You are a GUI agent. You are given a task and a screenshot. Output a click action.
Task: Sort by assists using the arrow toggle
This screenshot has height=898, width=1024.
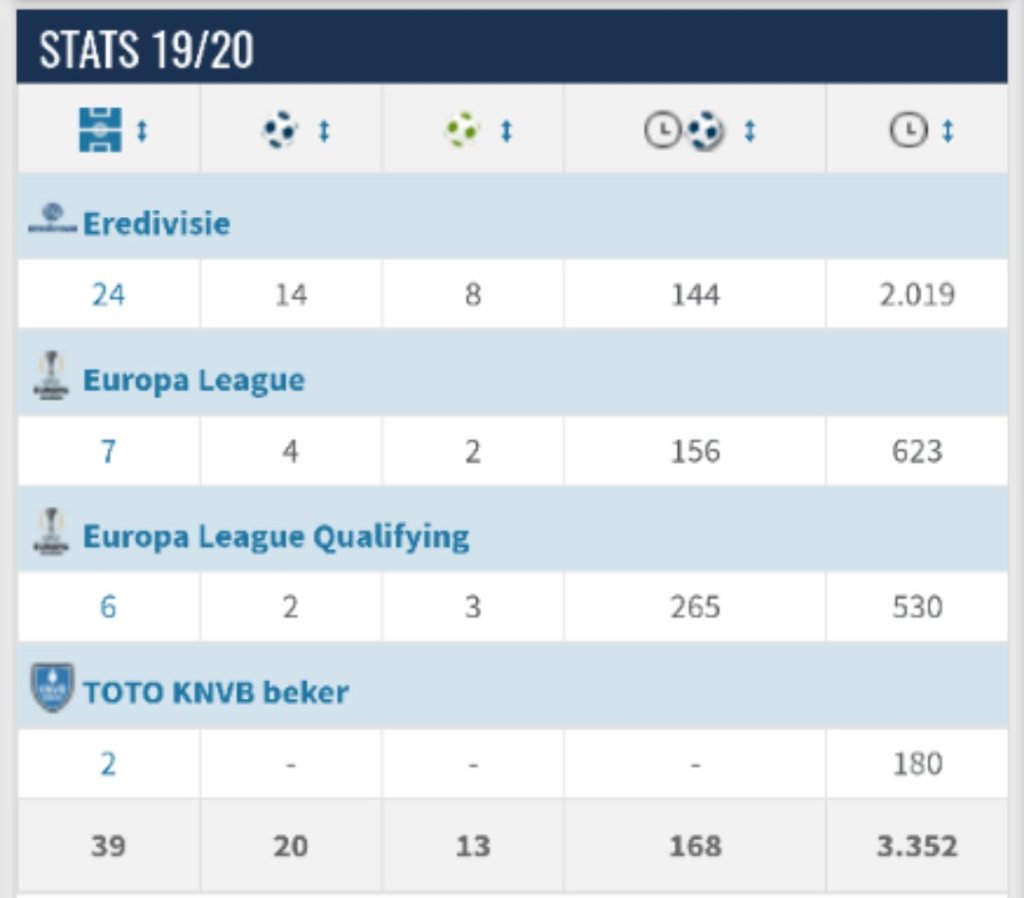coord(506,131)
